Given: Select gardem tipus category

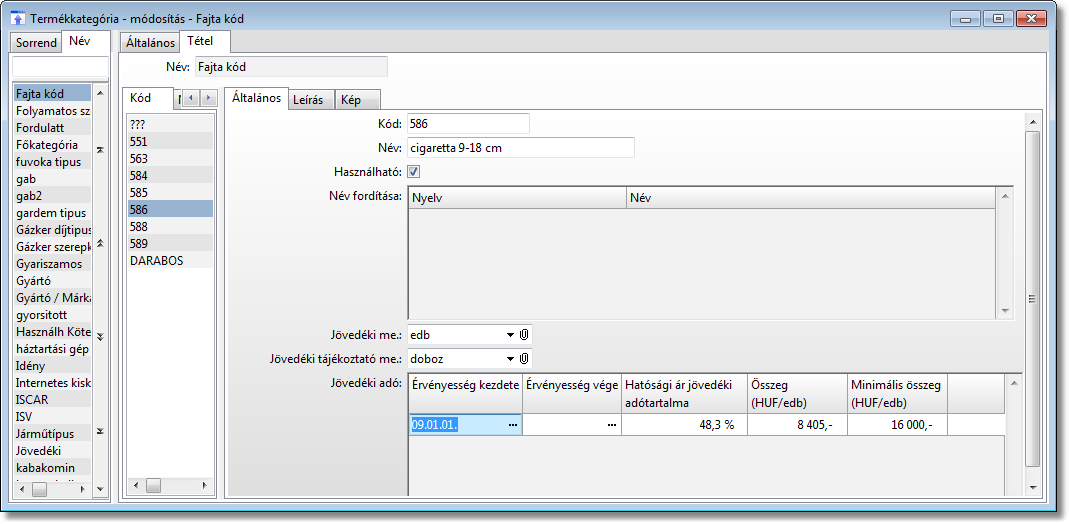Looking at the screenshot, I should [52, 213].
